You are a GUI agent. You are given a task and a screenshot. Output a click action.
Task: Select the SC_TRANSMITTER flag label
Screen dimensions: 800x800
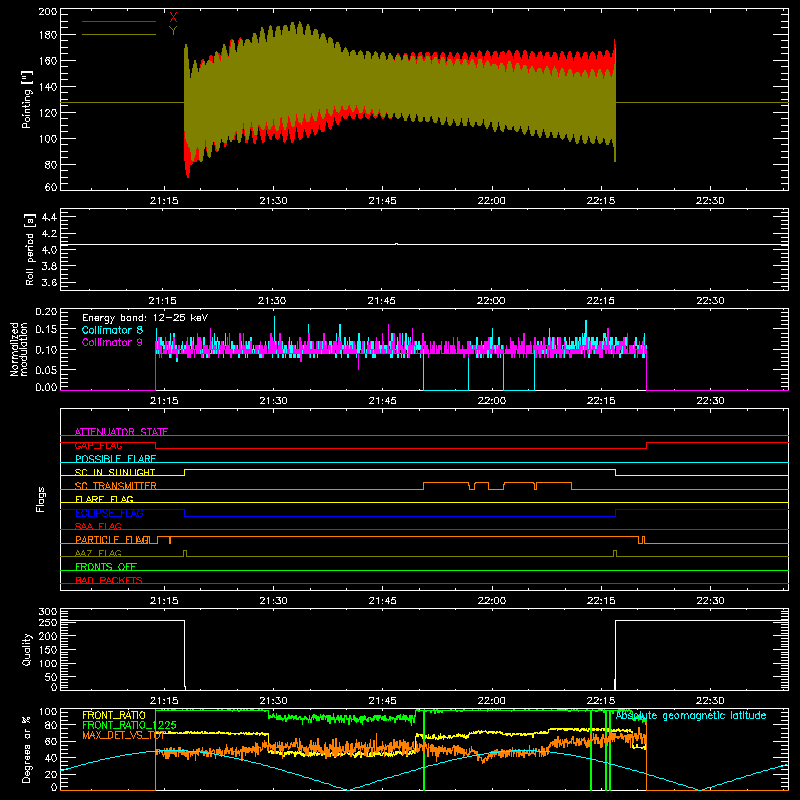116,486
